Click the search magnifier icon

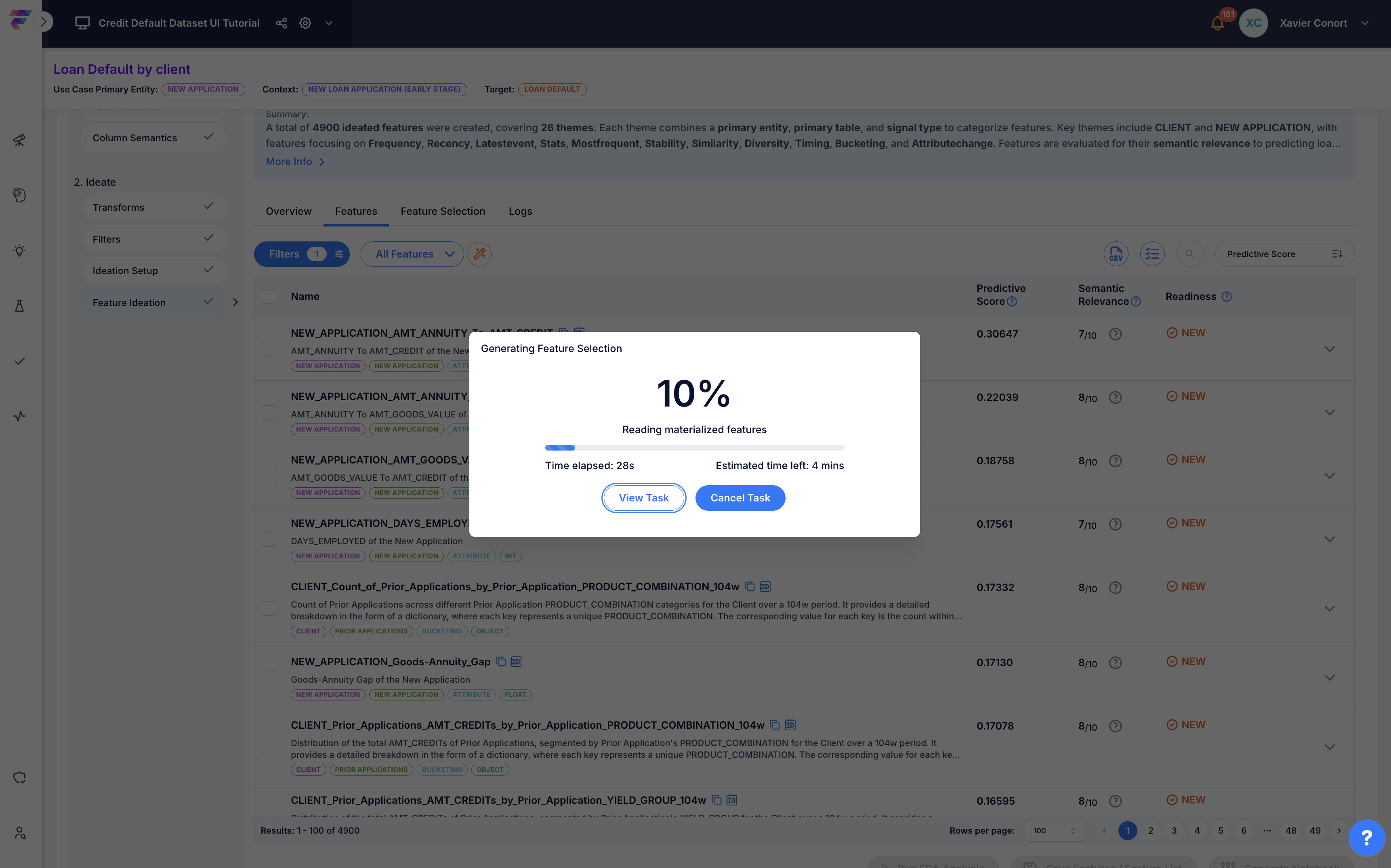(x=1189, y=254)
